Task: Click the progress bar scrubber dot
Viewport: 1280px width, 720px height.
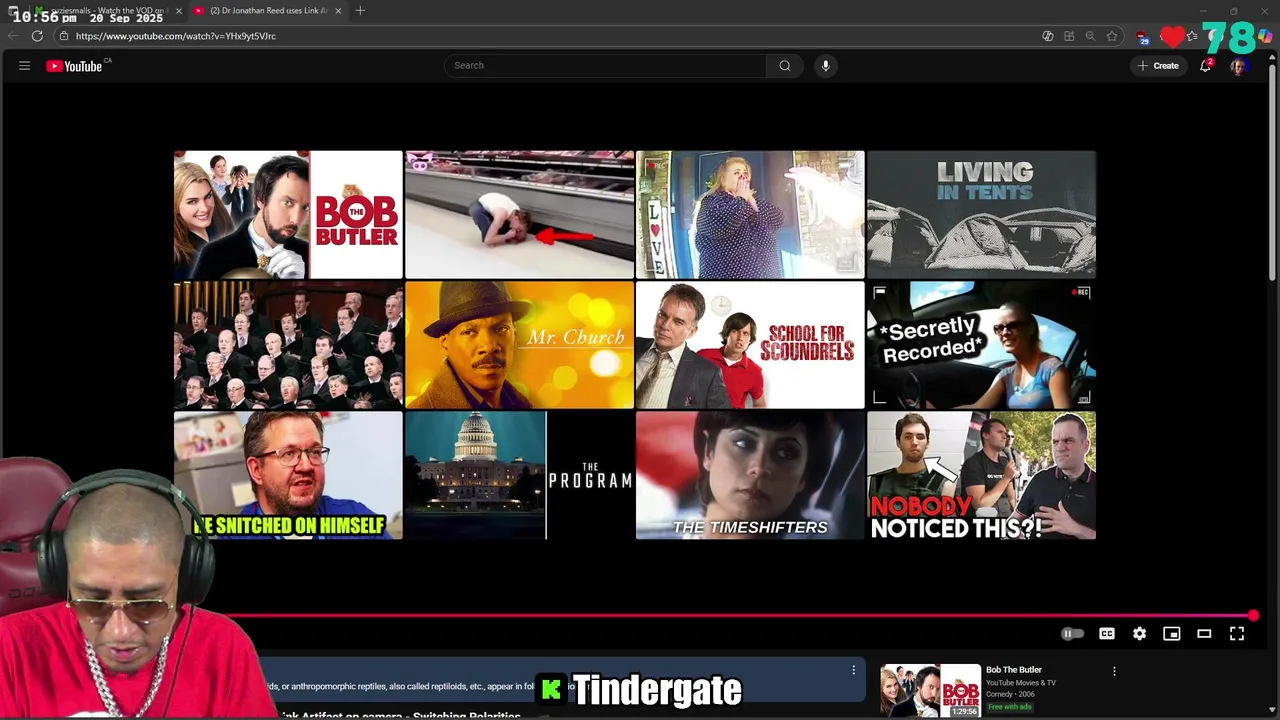Action: tap(1253, 616)
